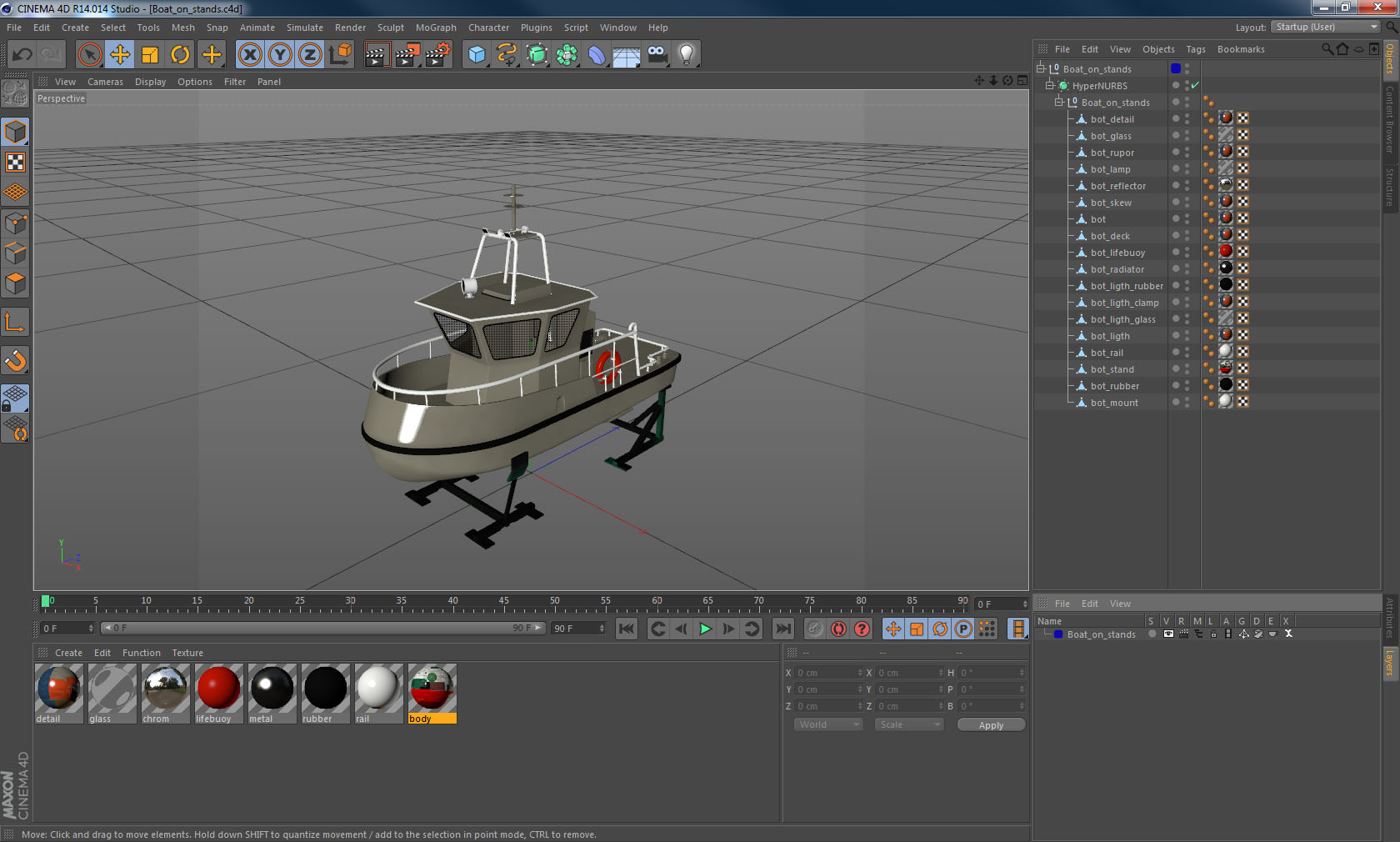Viewport: 1400px width, 842px height.
Task: Open Render Settings icon
Action: click(x=438, y=55)
